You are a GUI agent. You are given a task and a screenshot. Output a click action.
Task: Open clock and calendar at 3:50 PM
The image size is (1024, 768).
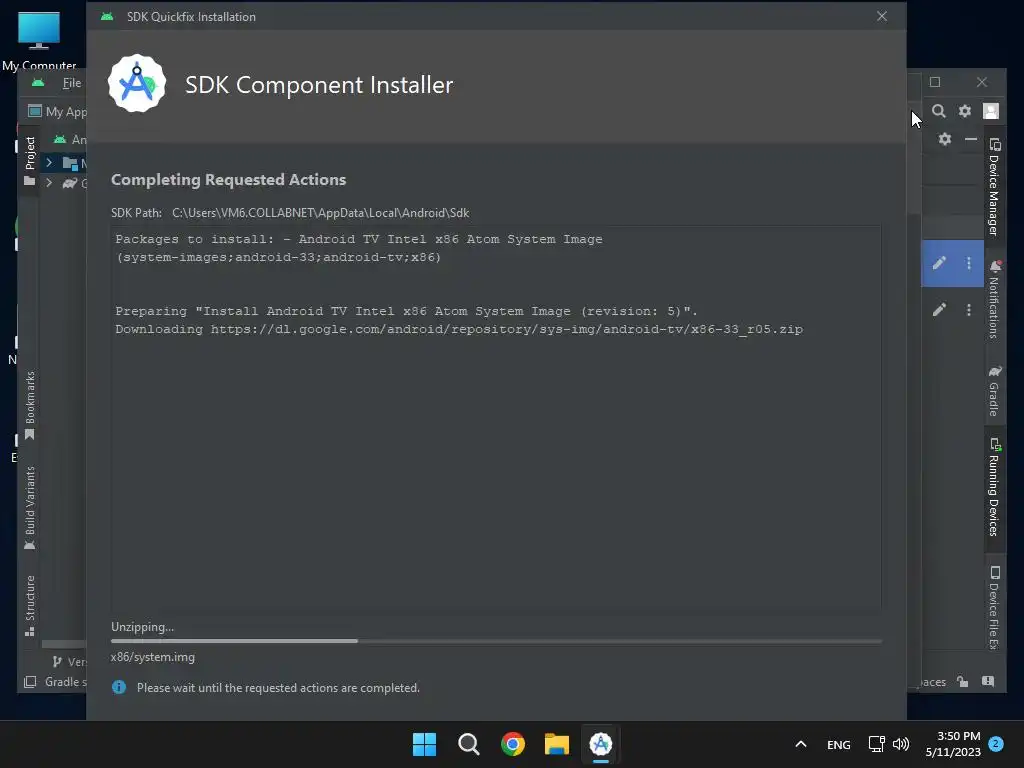pyautogui.click(x=953, y=744)
